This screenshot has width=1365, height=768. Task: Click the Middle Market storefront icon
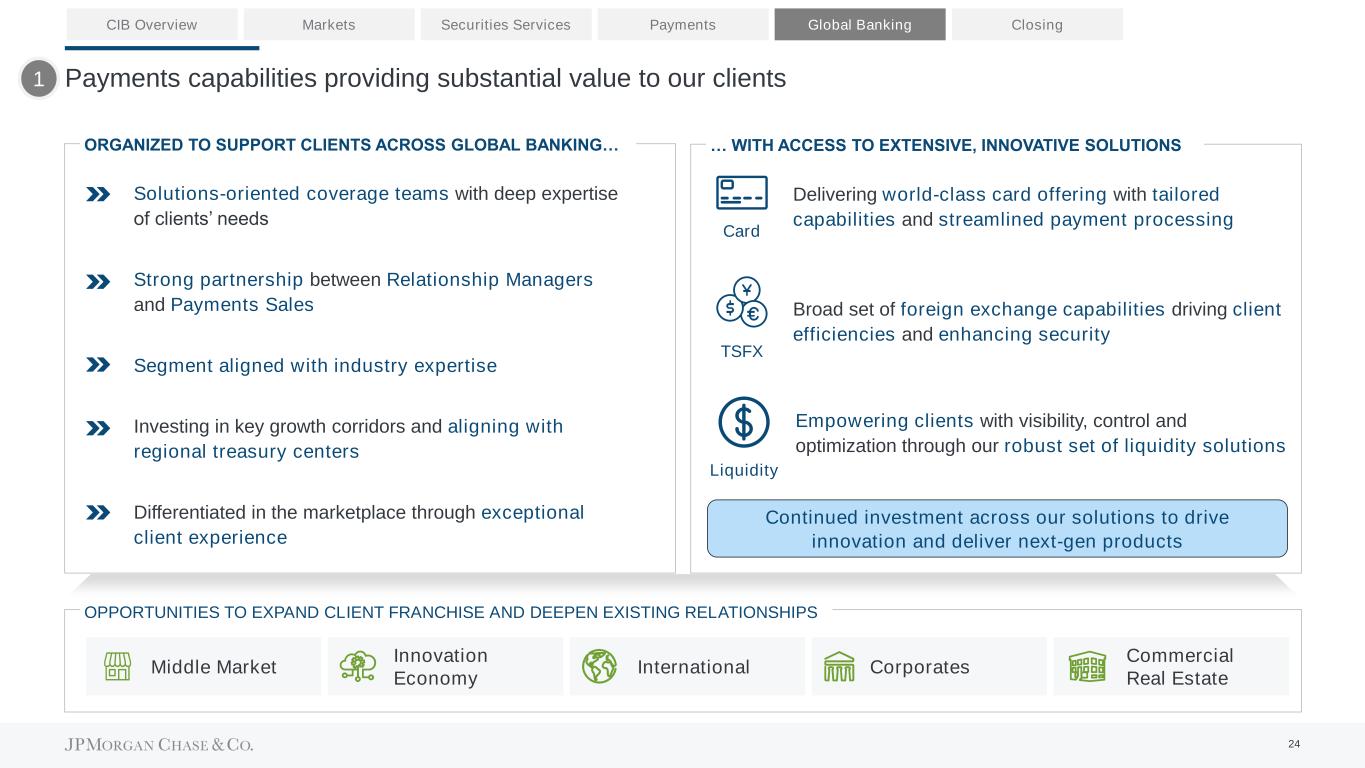point(118,667)
